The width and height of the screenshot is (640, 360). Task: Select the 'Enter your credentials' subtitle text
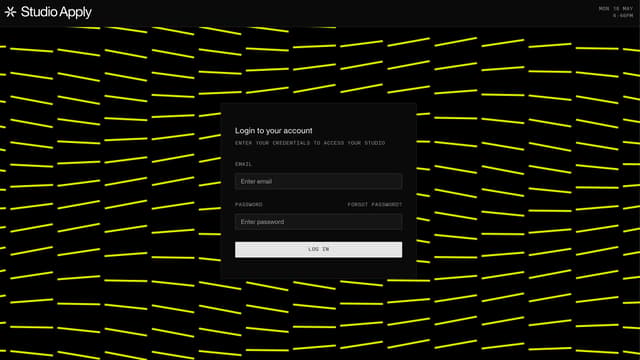pyautogui.click(x=310, y=143)
